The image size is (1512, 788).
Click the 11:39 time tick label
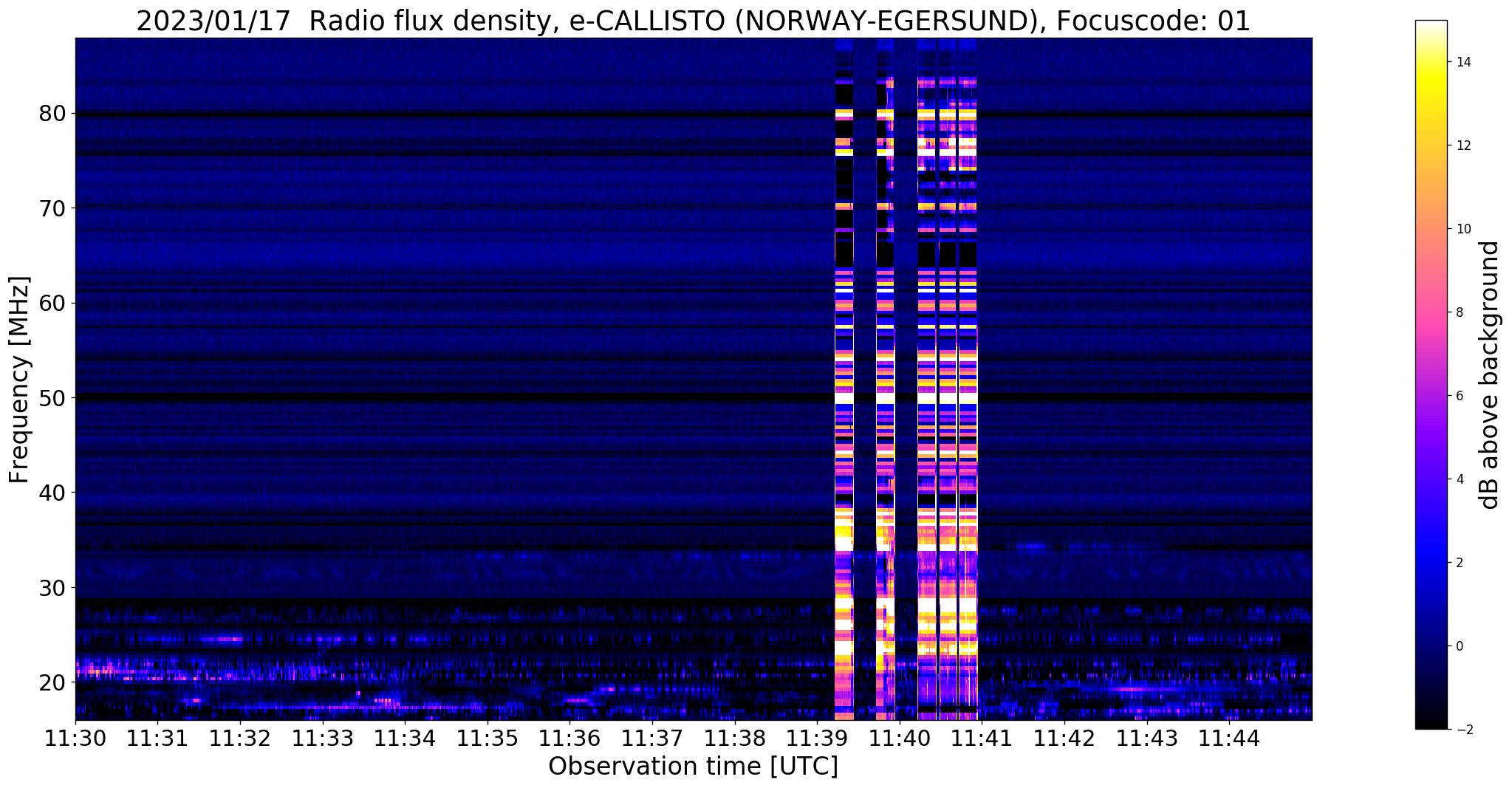pyautogui.click(x=817, y=738)
